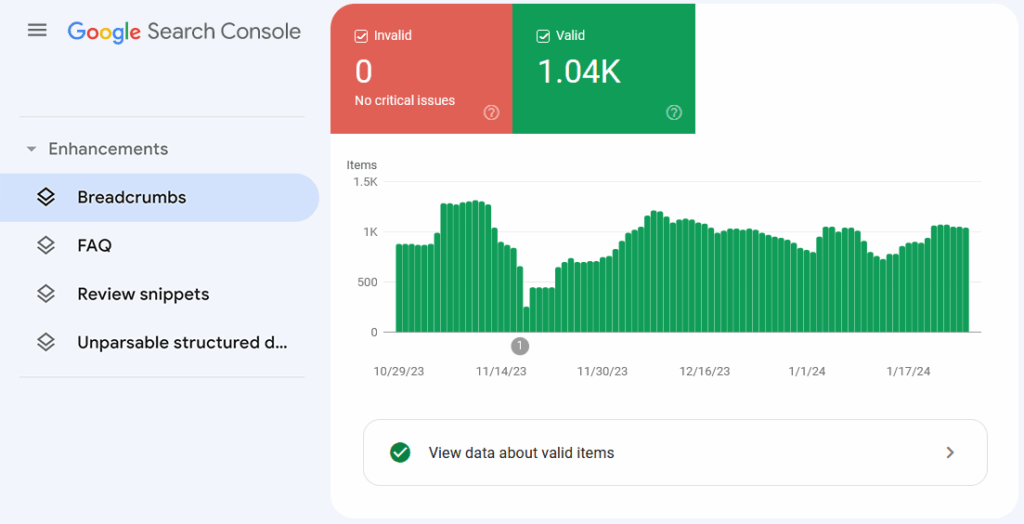
Task: Click the 11/30/23 date label
Action: pyautogui.click(x=602, y=371)
